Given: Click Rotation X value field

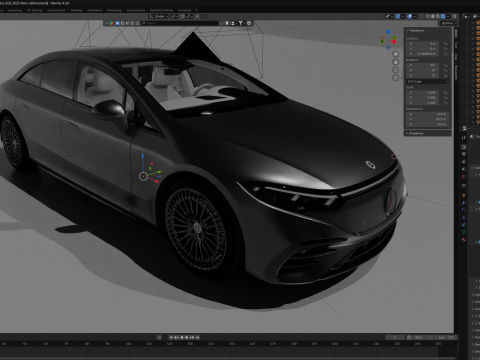Looking at the screenshot, I should click(422, 65).
